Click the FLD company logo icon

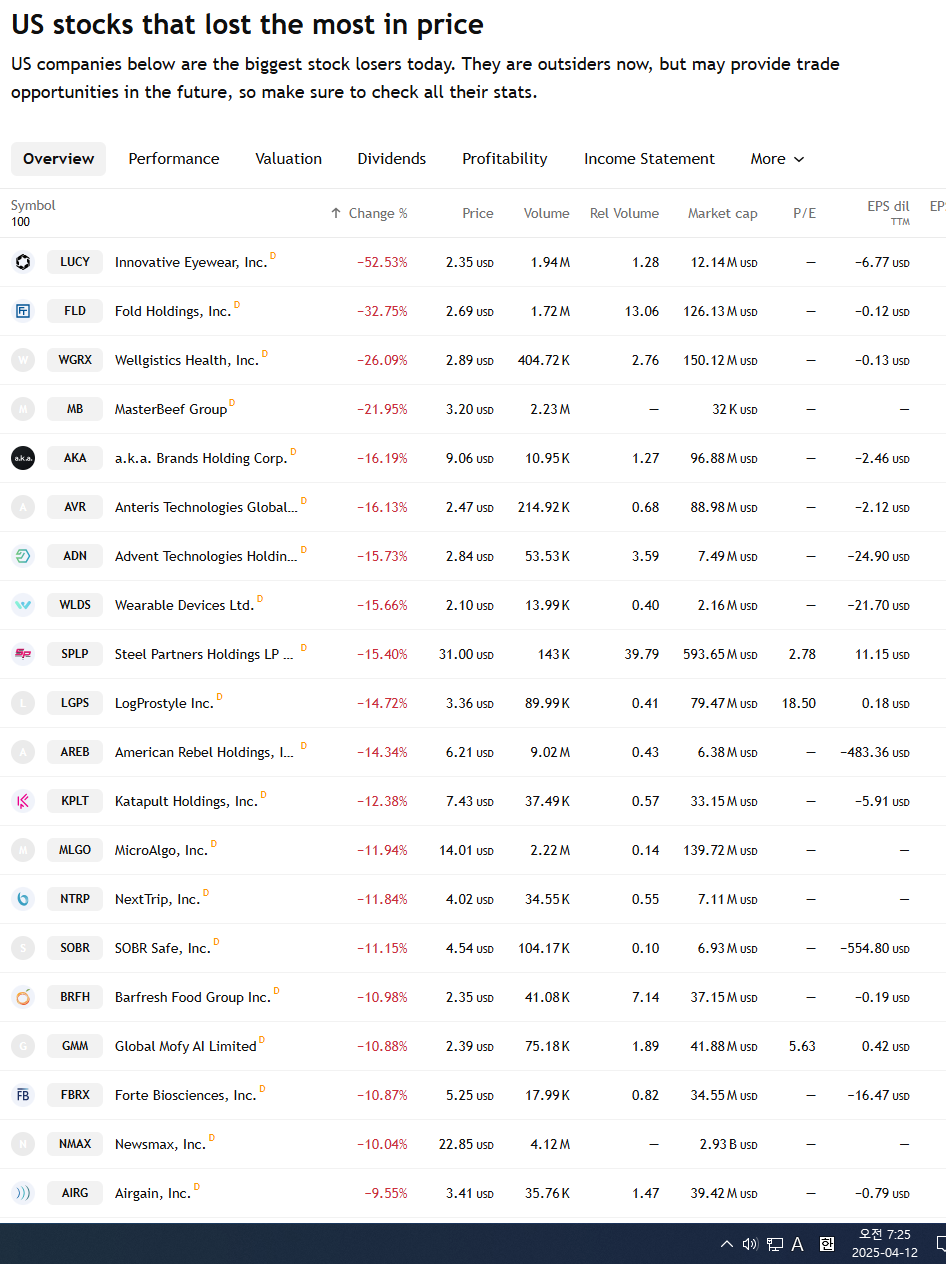click(23, 311)
